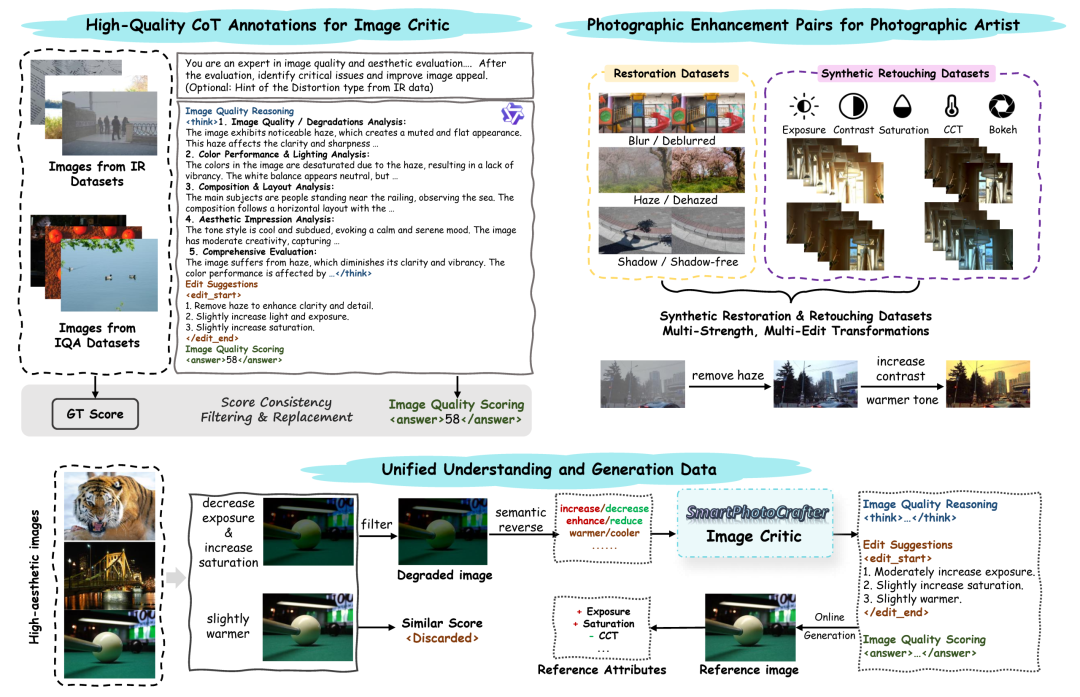Click the Haze / Dehazed tree image
This screenshot has width=1080, height=697.
[x=672, y=170]
